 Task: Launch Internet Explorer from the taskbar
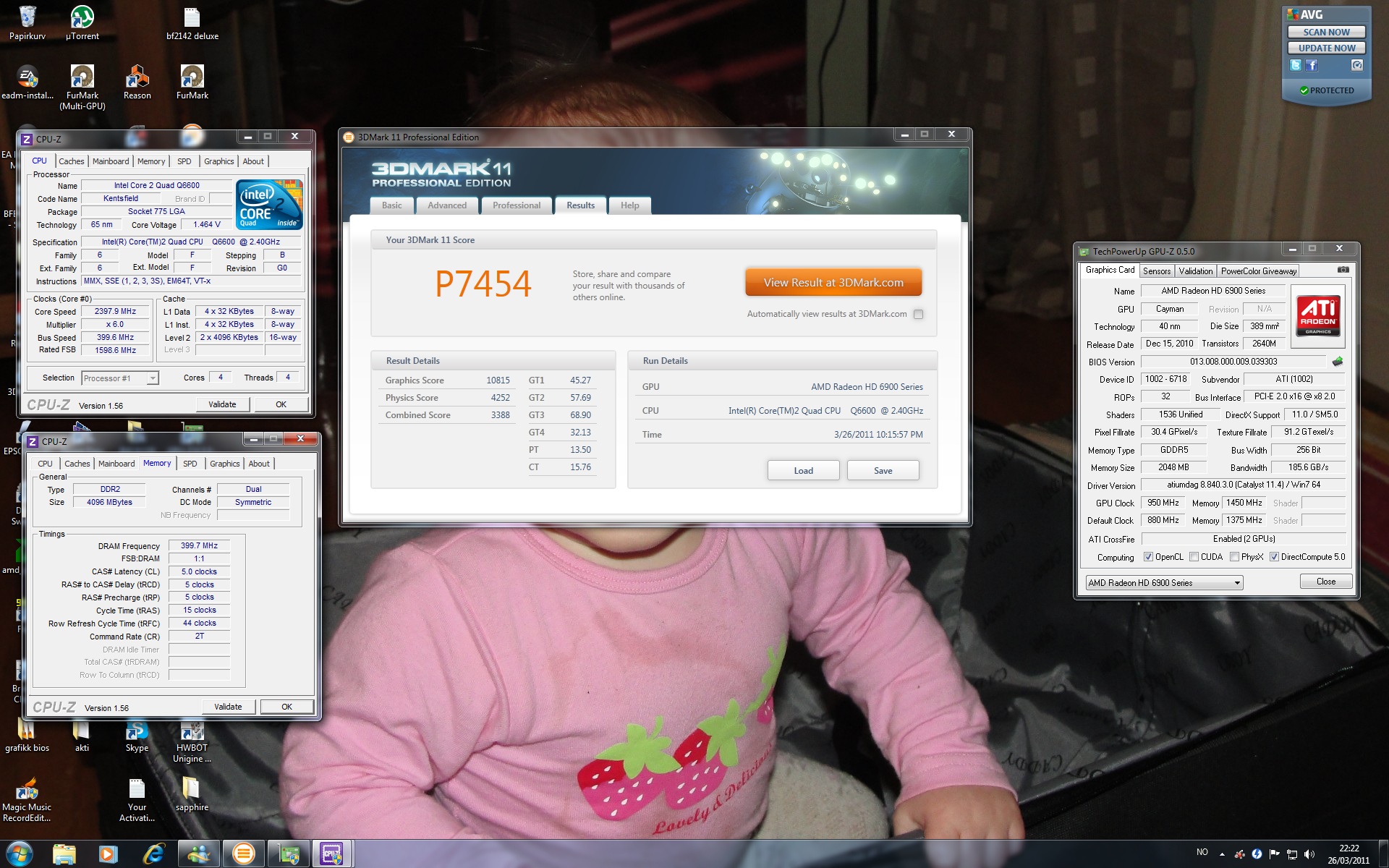(153, 854)
